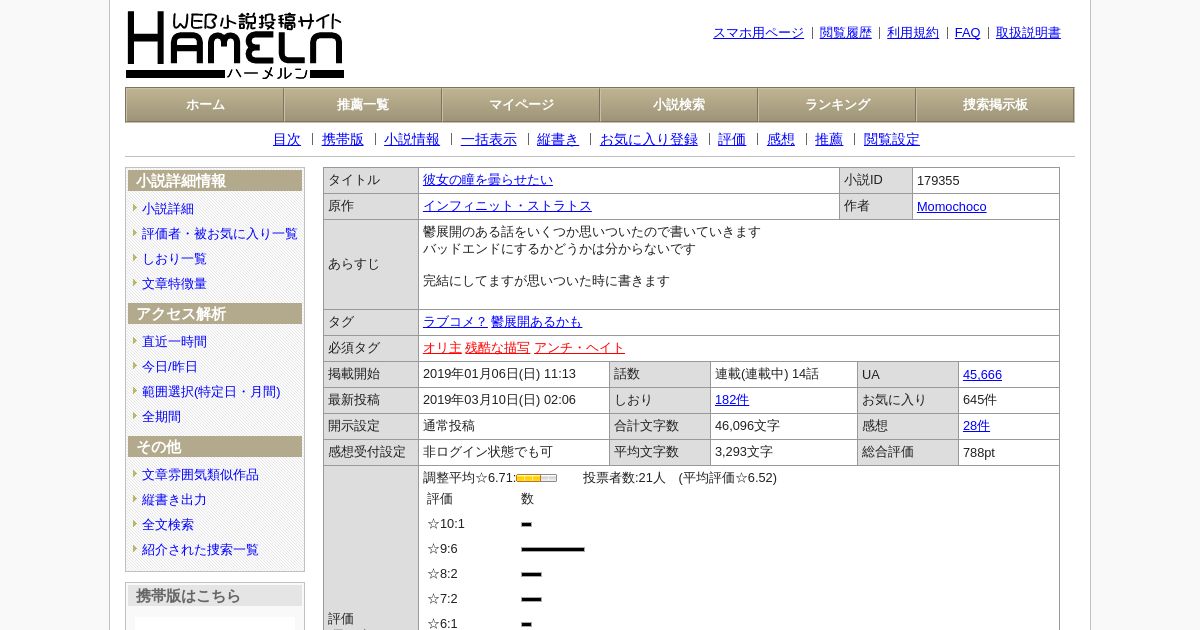Open reviews count 28件 link
The image size is (1200, 630).
pos(976,426)
